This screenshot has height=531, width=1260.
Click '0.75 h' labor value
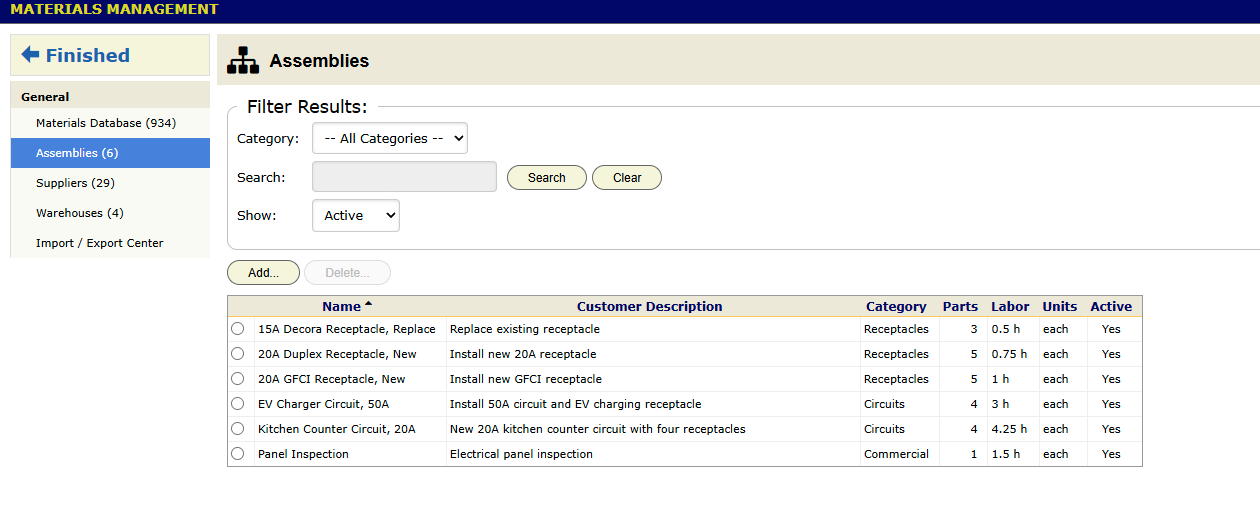click(1009, 354)
